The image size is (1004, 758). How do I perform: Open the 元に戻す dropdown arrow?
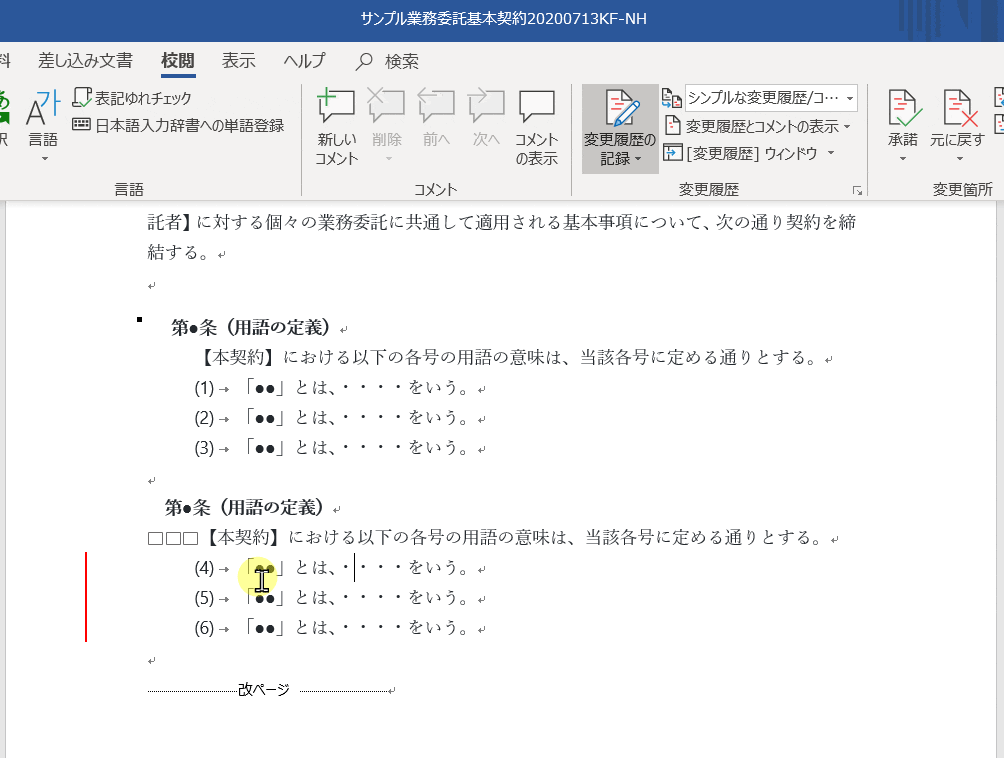[959, 158]
